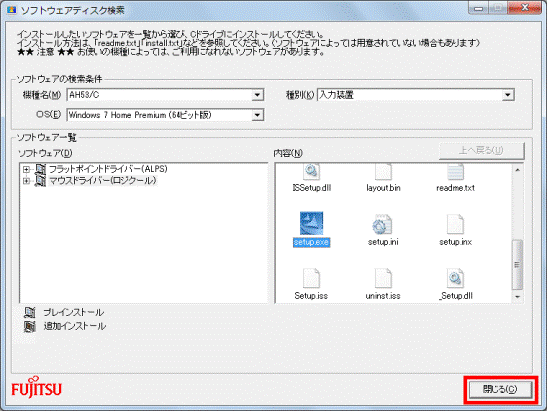Select the layout.bin file icon
The height and width of the screenshot is (411, 547).
[x=383, y=171]
